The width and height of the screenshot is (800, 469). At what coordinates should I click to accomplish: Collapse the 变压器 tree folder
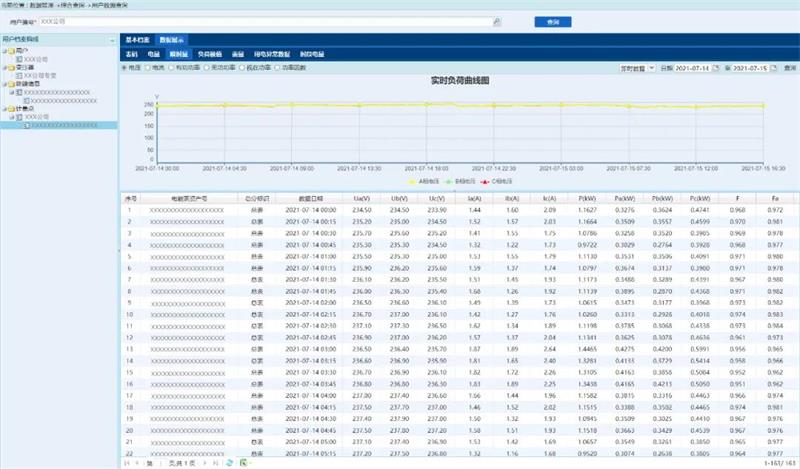pos(4,68)
